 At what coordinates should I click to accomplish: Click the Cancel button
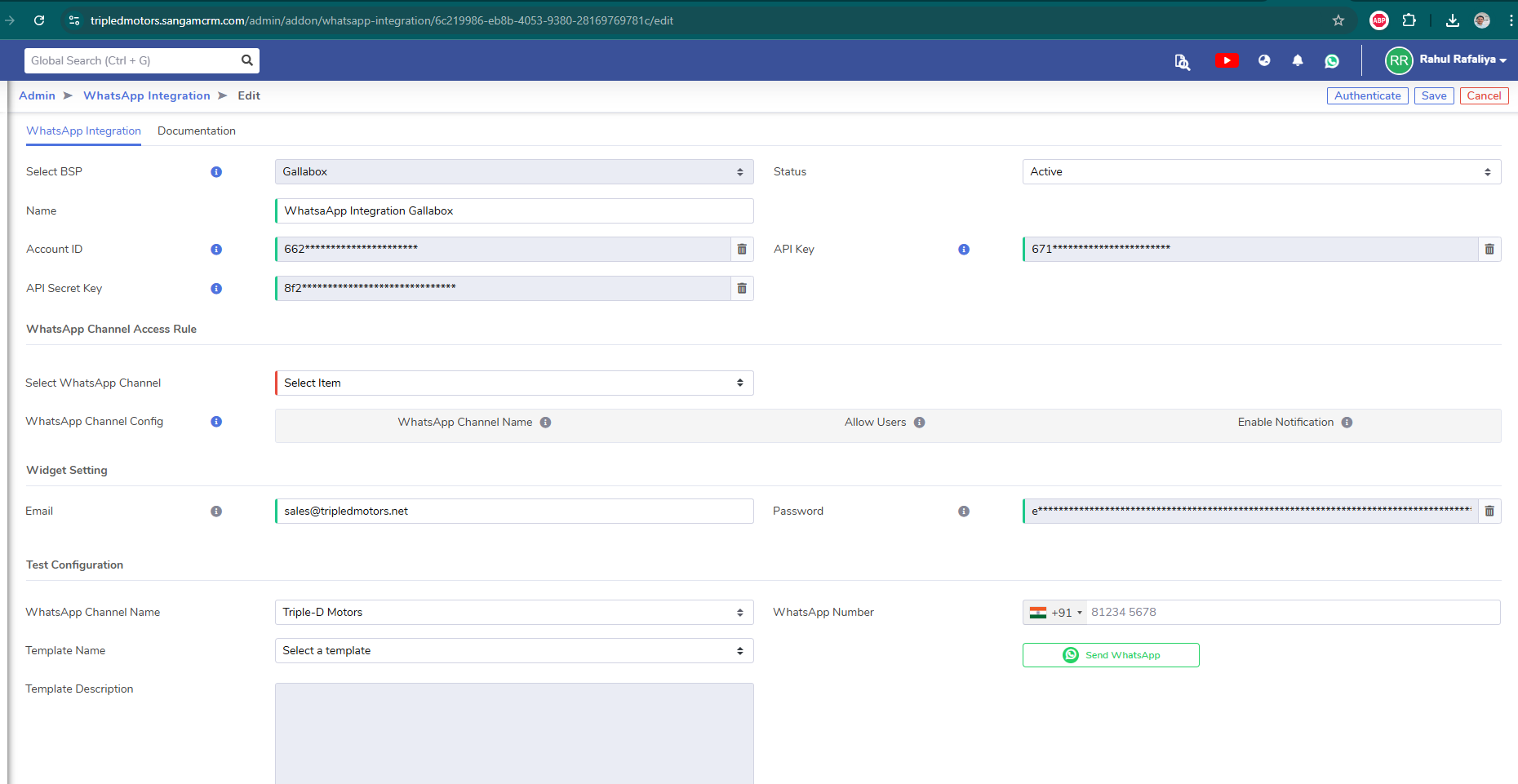point(1484,96)
